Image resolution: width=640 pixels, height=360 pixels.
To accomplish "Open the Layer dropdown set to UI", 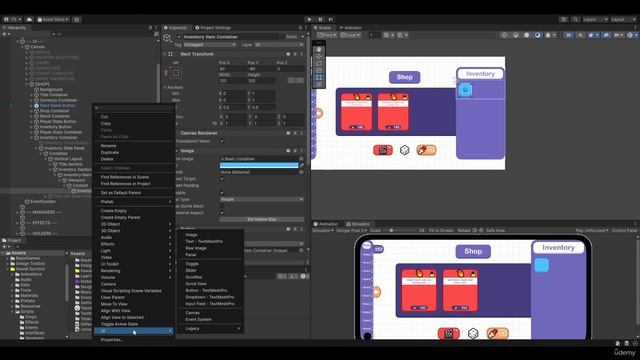I will pos(279,44).
